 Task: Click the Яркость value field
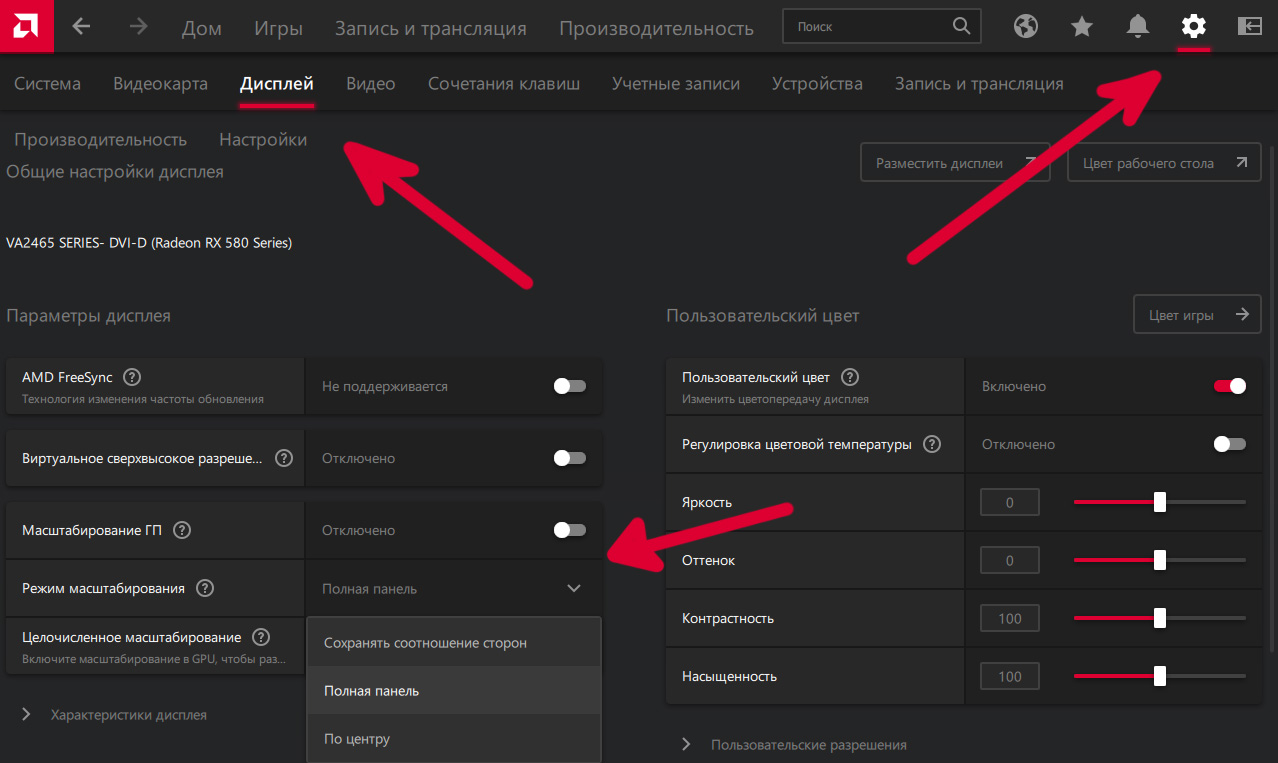[x=1010, y=502]
